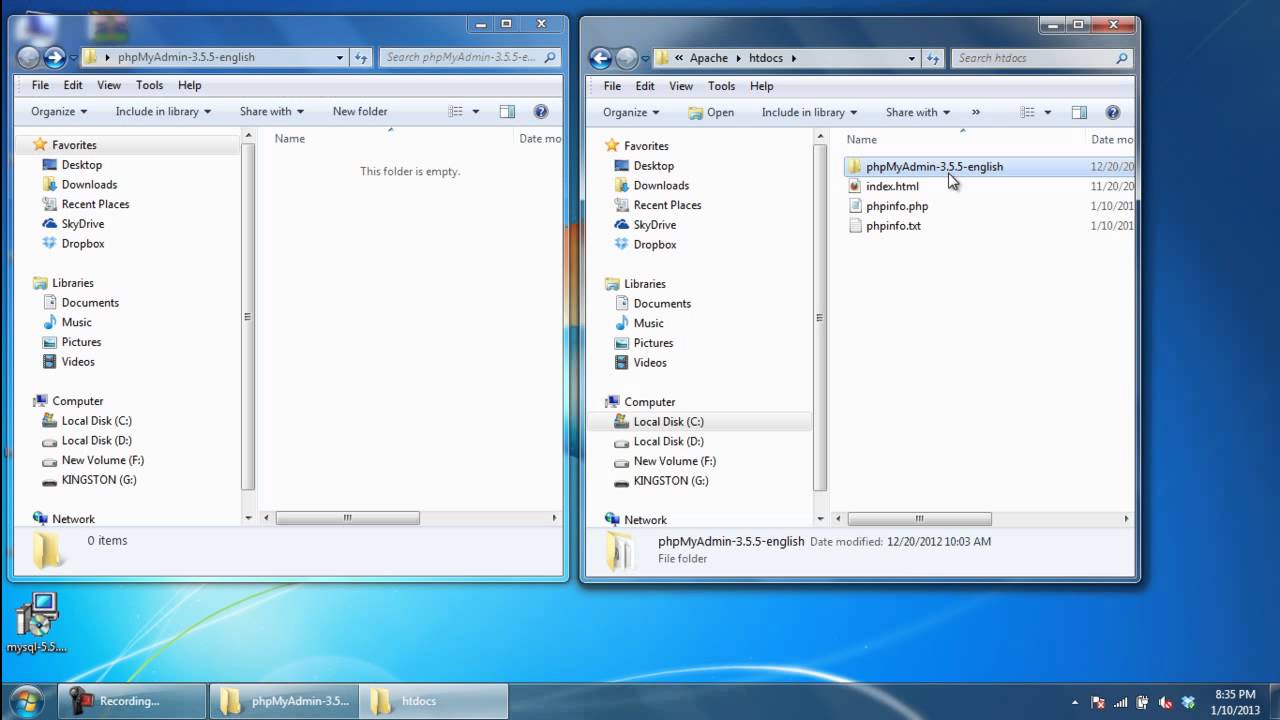Select Recent Places in phpMyAdmin window
This screenshot has height=720, width=1280.
(95, 204)
